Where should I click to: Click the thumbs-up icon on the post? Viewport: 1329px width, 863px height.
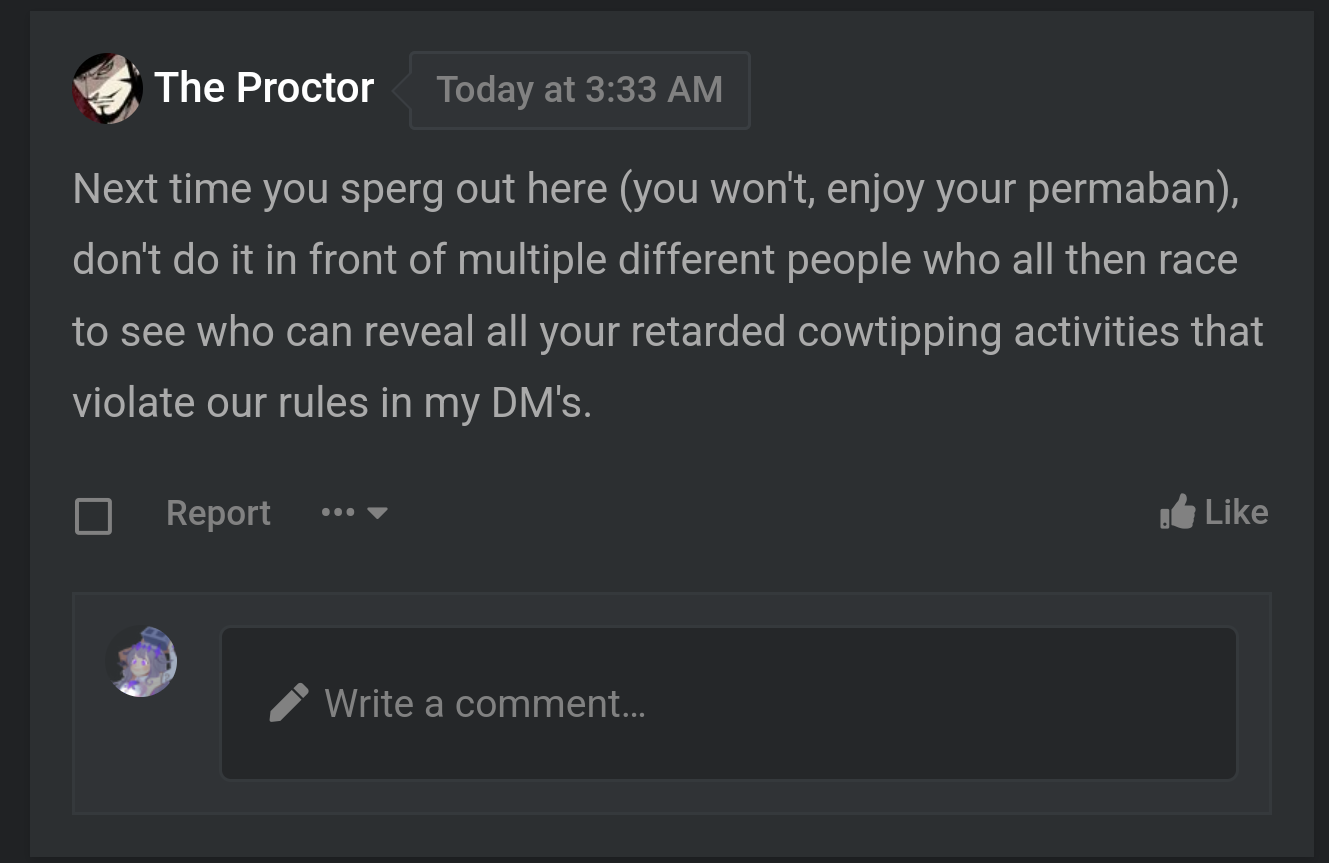click(x=1177, y=512)
